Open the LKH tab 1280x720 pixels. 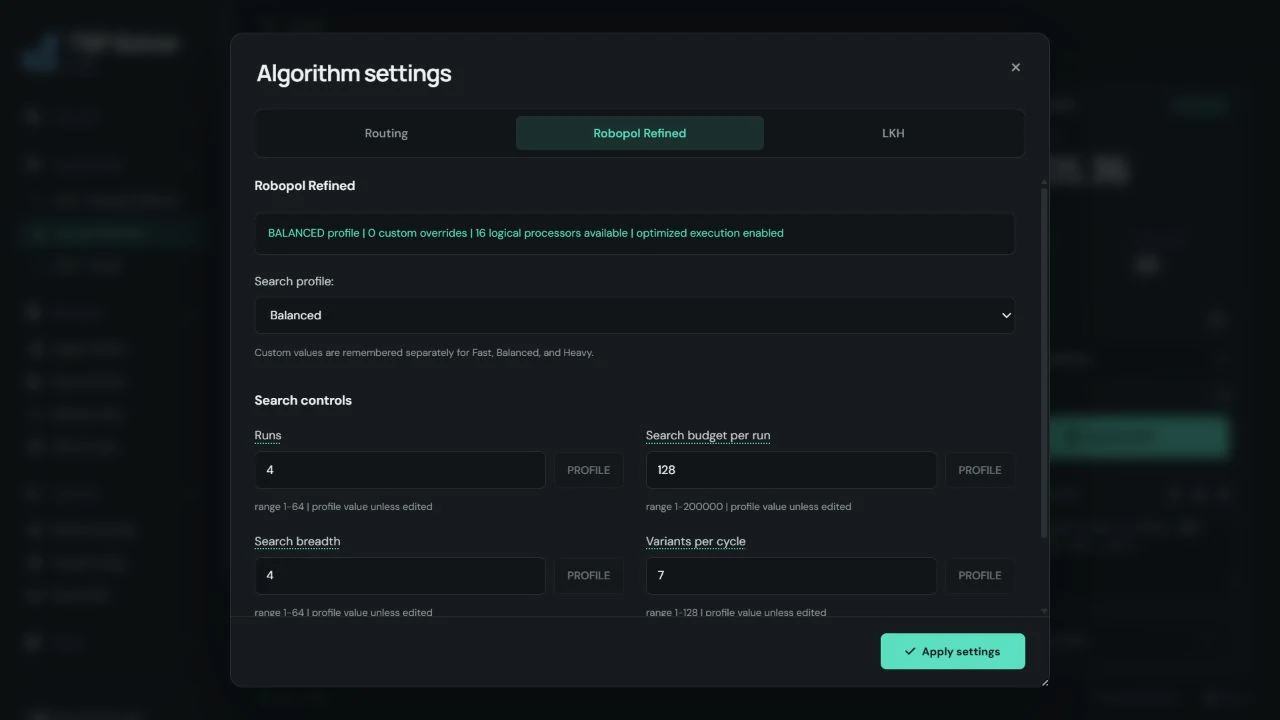tap(893, 133)
